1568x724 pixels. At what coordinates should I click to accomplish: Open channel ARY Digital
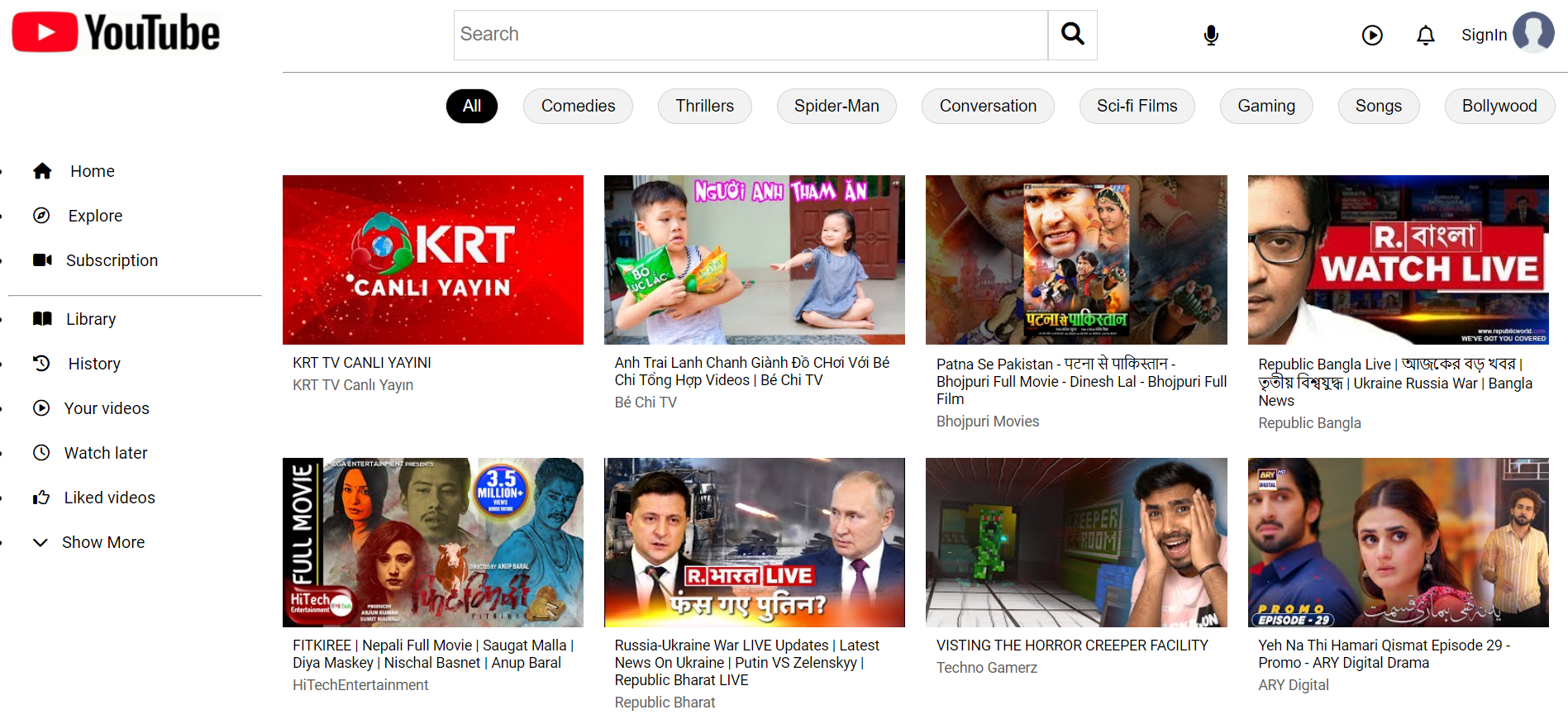[x=1294, y=685]
